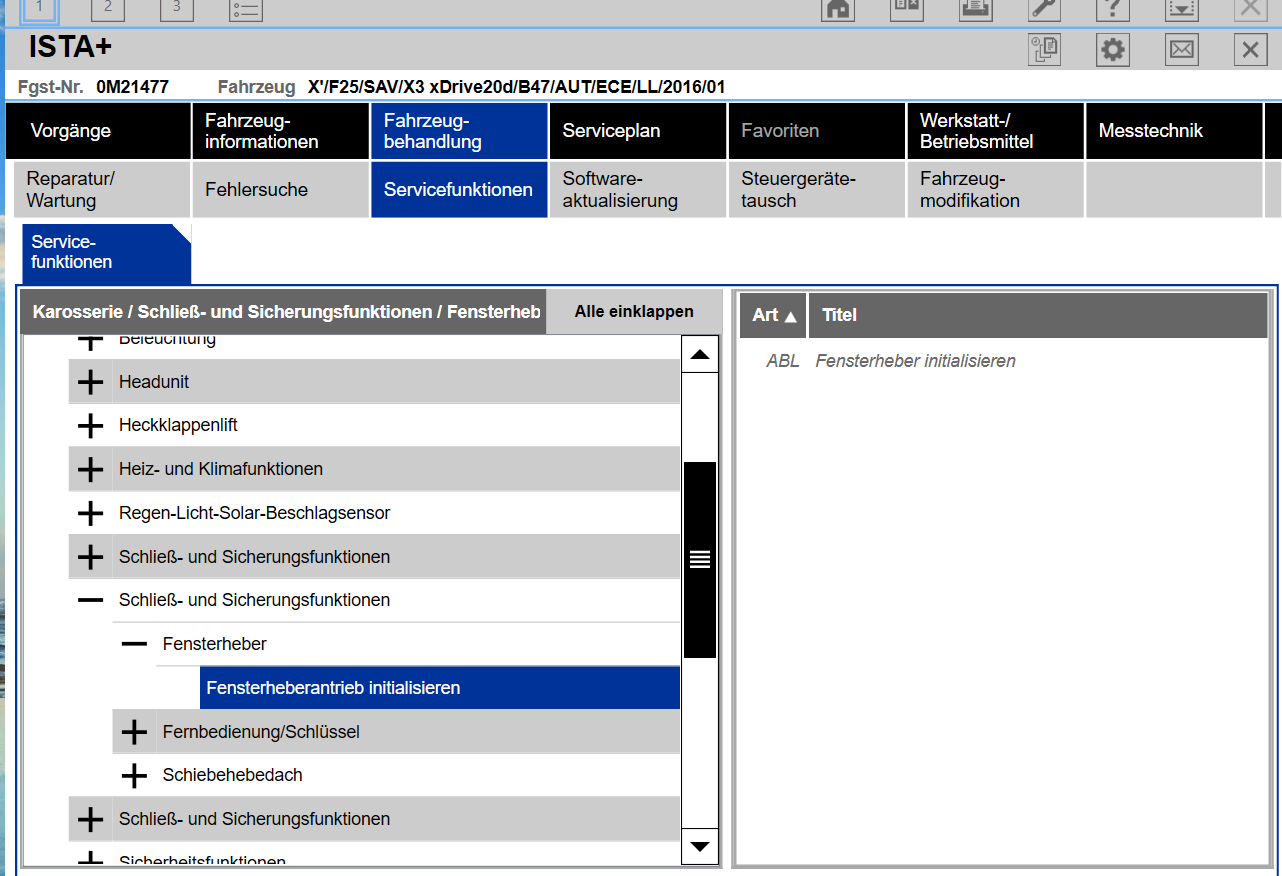Select the Servicefunktionen submenu tab
This screenshot has height=876, width=1282.
[x=459, y=190]
